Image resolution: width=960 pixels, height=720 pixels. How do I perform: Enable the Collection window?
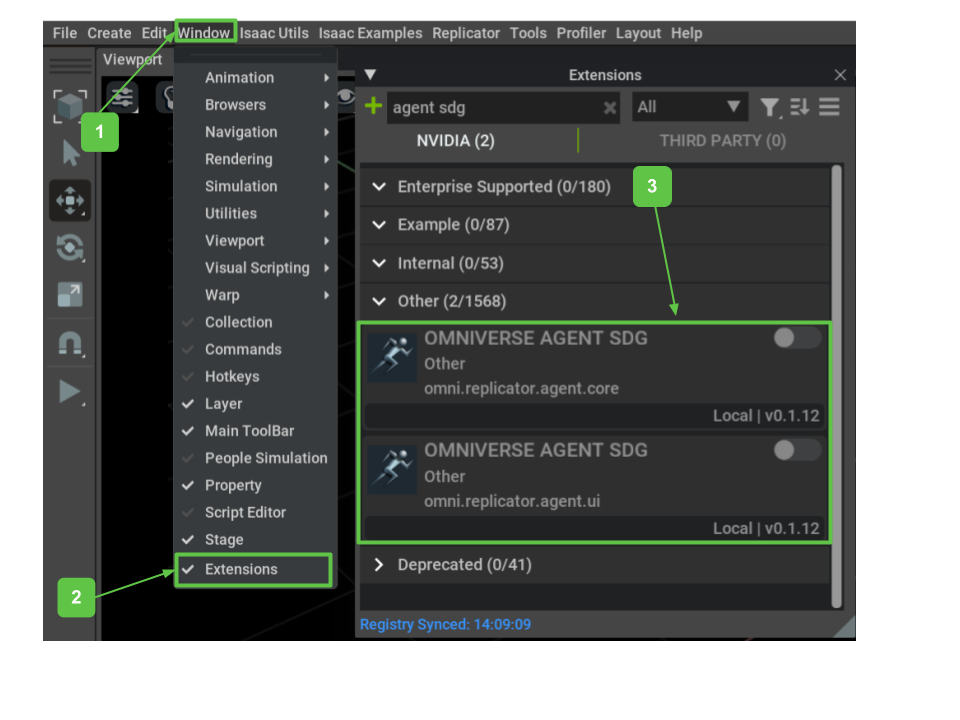point(256,322)
